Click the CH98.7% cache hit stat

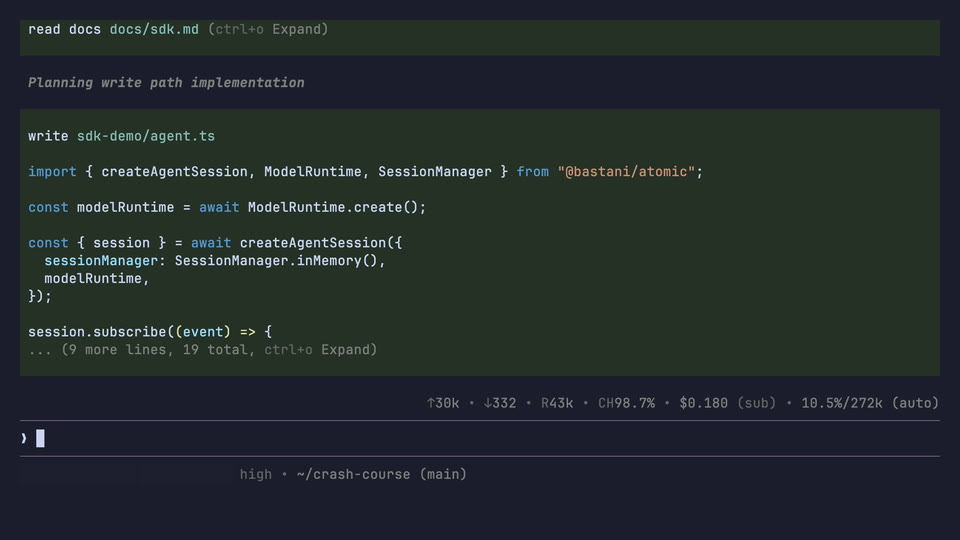point(626,403)
